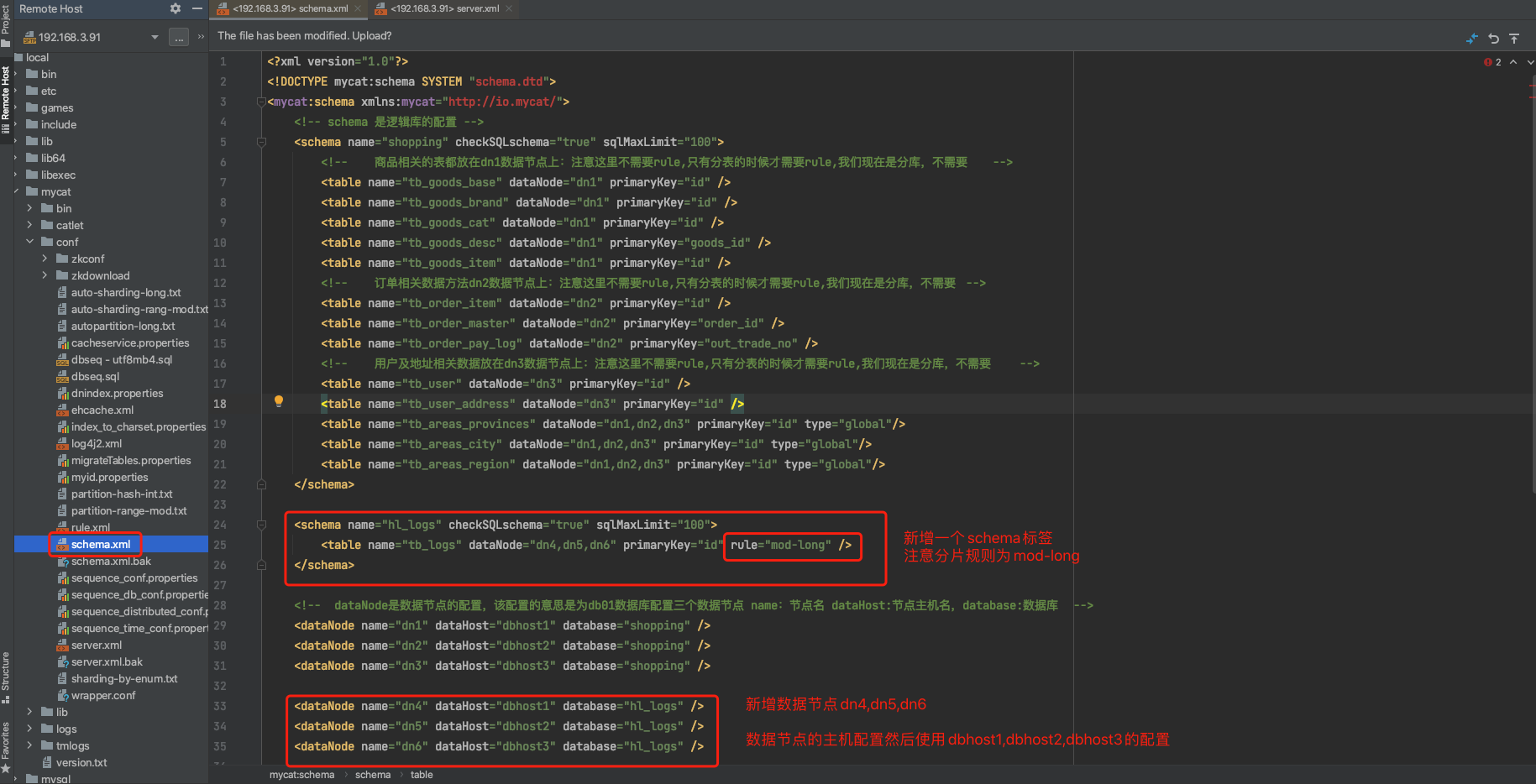Viewport: 1536px width, 784px height.
Task: Select schema.xml.bak in the file tree
Action: [113, 561]
